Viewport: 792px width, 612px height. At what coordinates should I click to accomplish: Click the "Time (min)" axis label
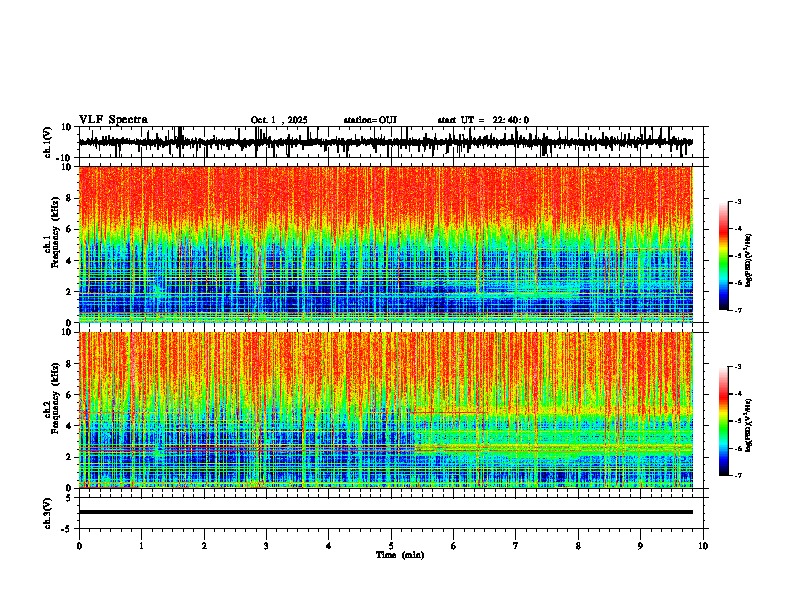point(400,555)
